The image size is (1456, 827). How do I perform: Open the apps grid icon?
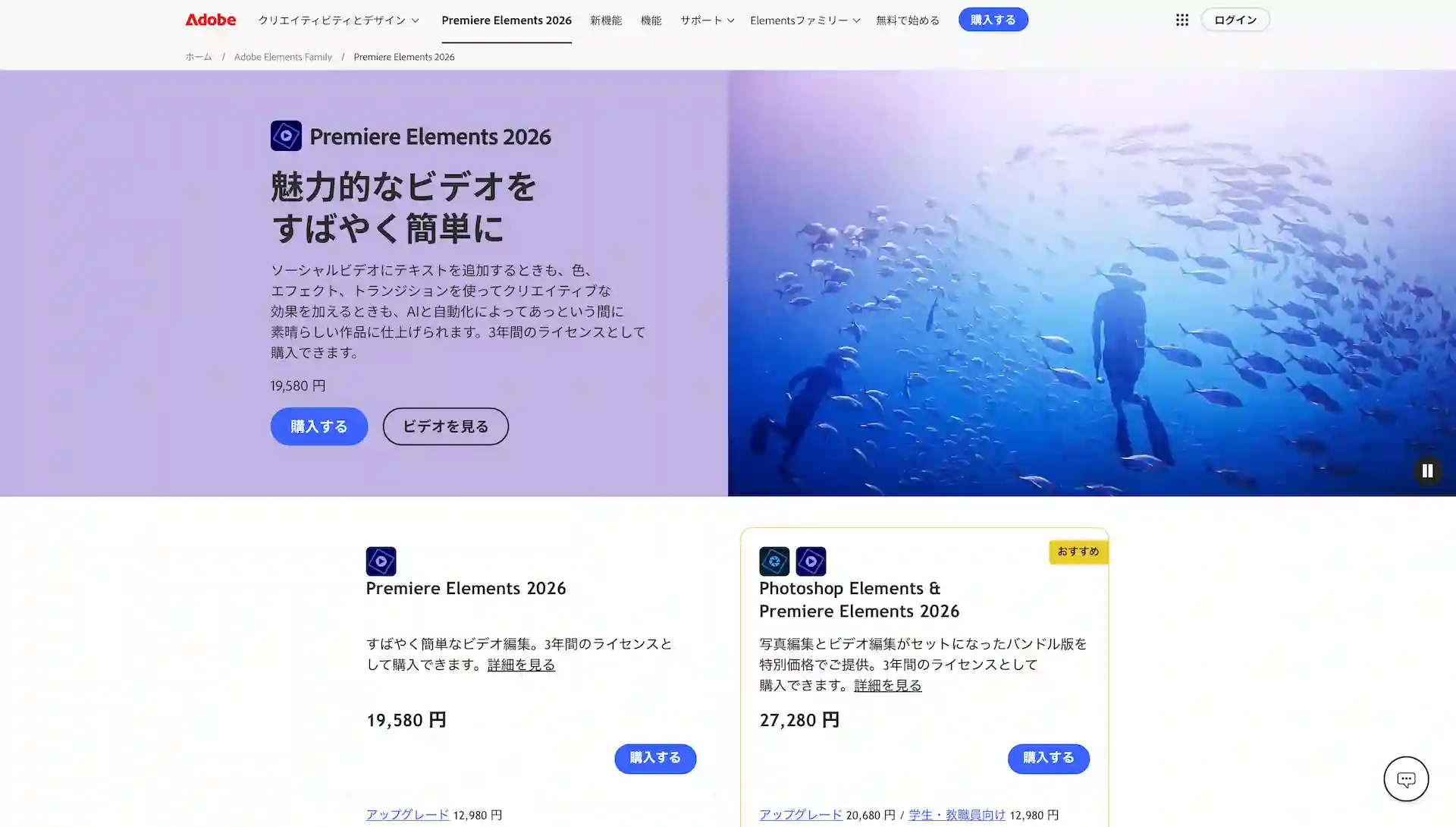(x=1181, y=20)
